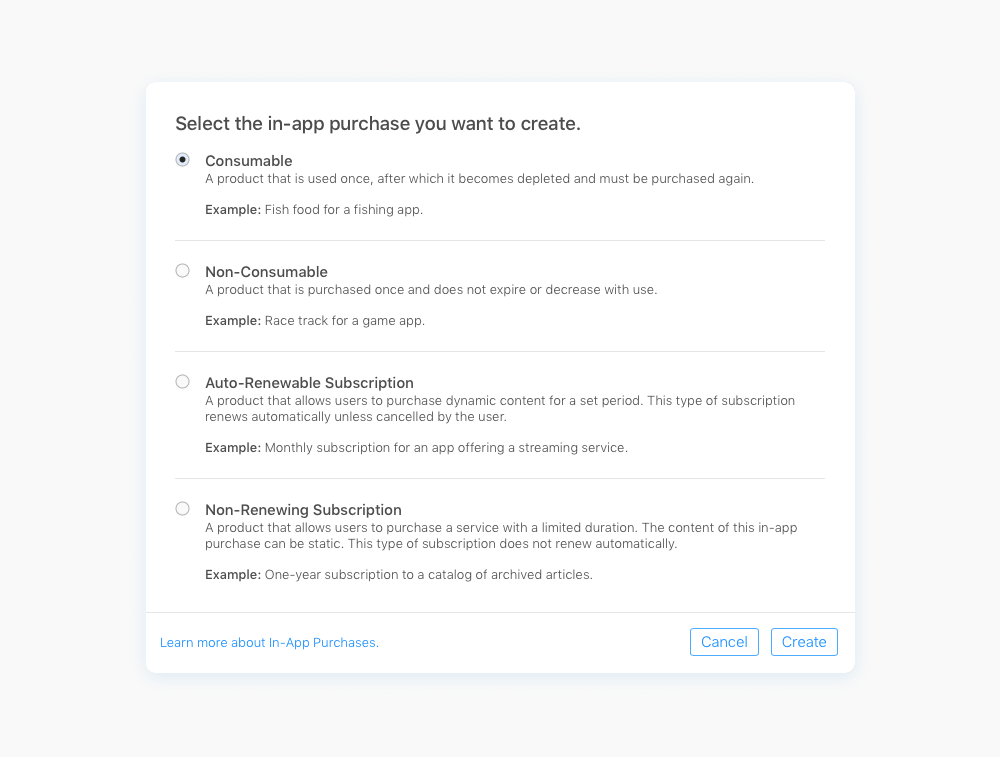Click the Auto-Renewable Subscription title text

point(309,383)
